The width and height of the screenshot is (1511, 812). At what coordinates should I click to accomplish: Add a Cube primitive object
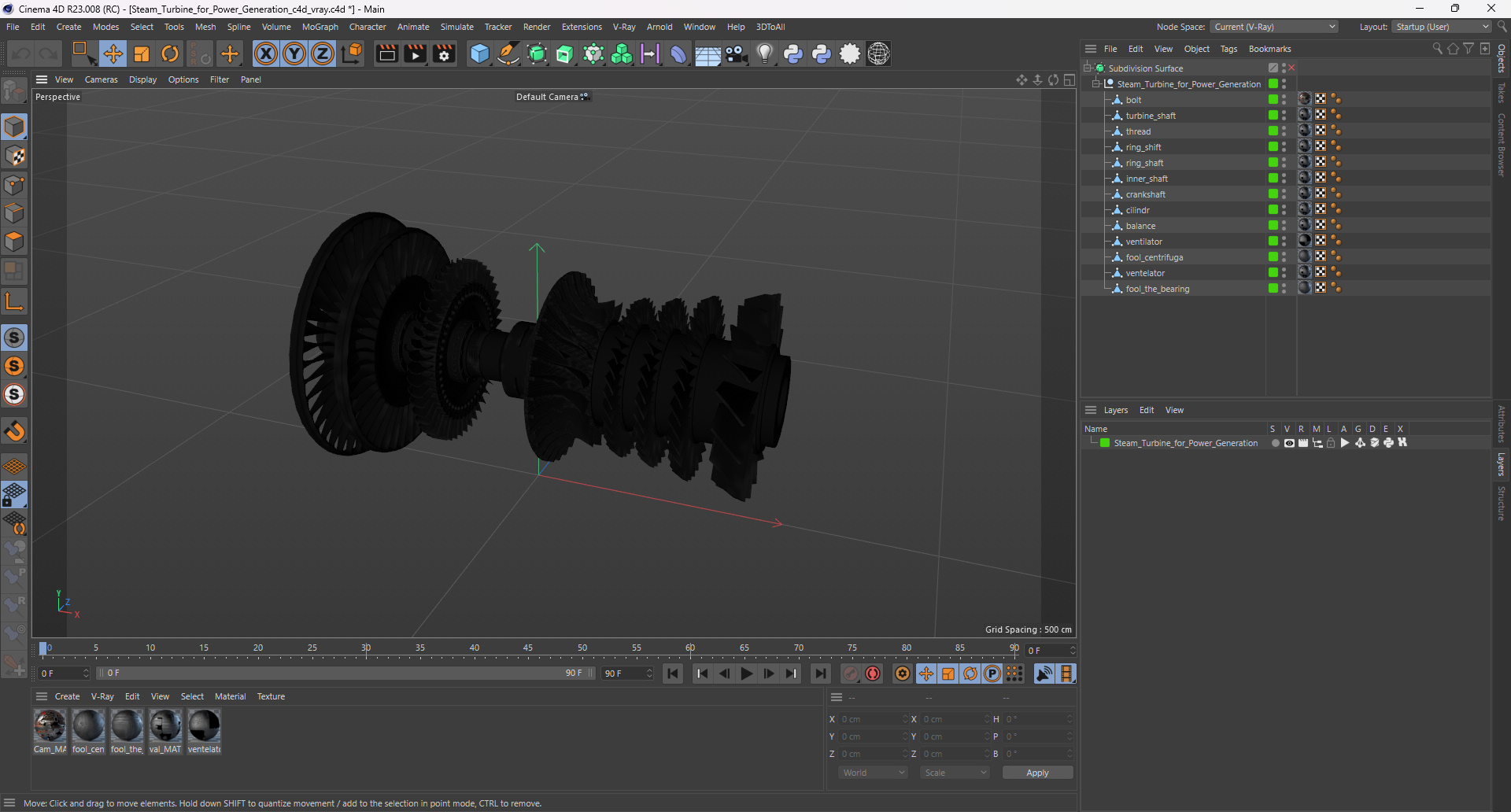tap(479, 54)
